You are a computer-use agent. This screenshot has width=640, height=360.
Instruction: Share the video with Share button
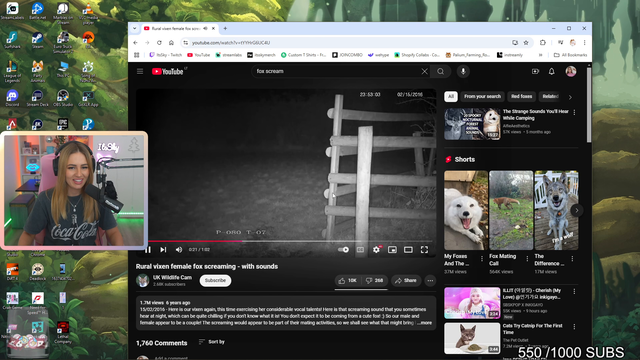tap(406, 280)
